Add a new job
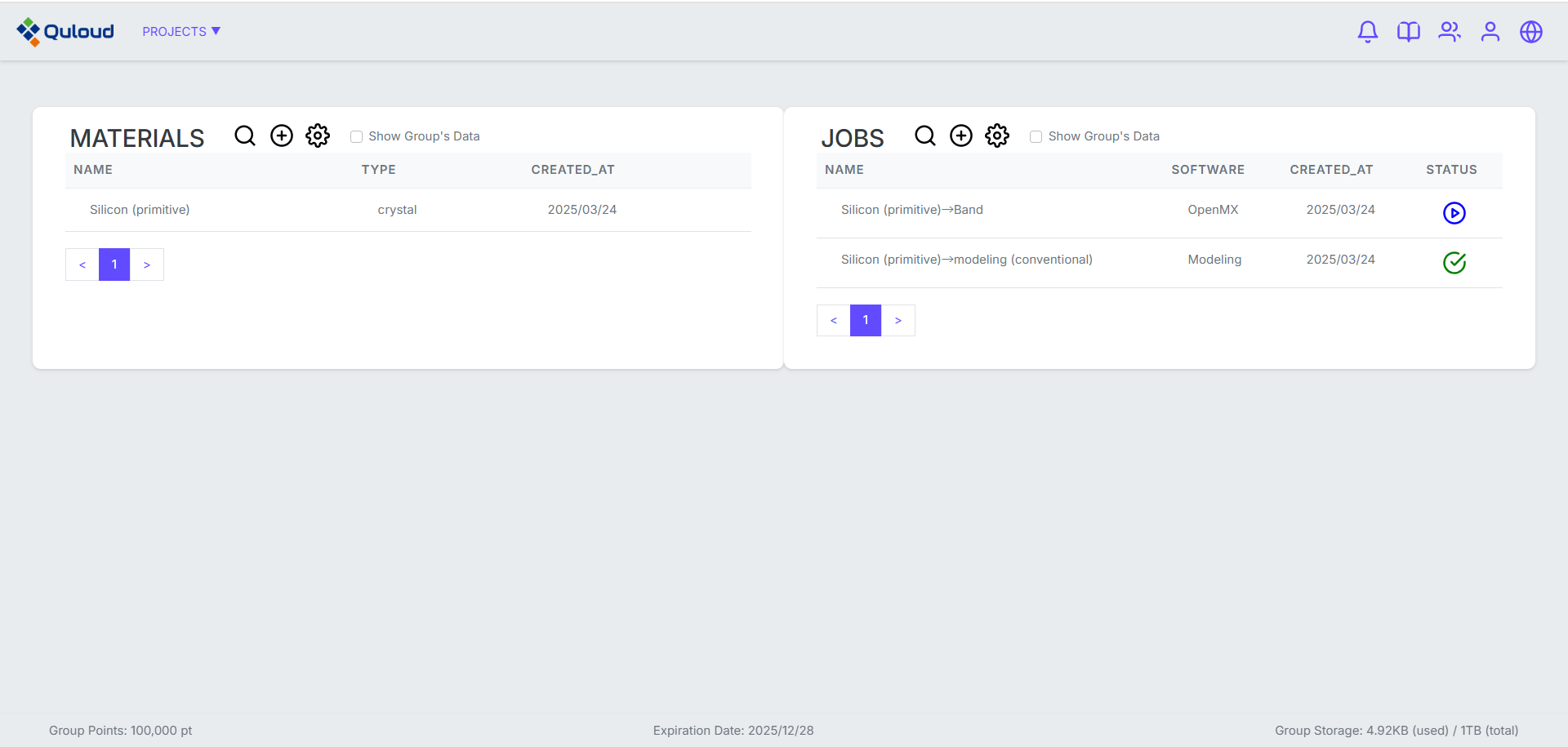1568x747 pixels. (x=961, y=136)
